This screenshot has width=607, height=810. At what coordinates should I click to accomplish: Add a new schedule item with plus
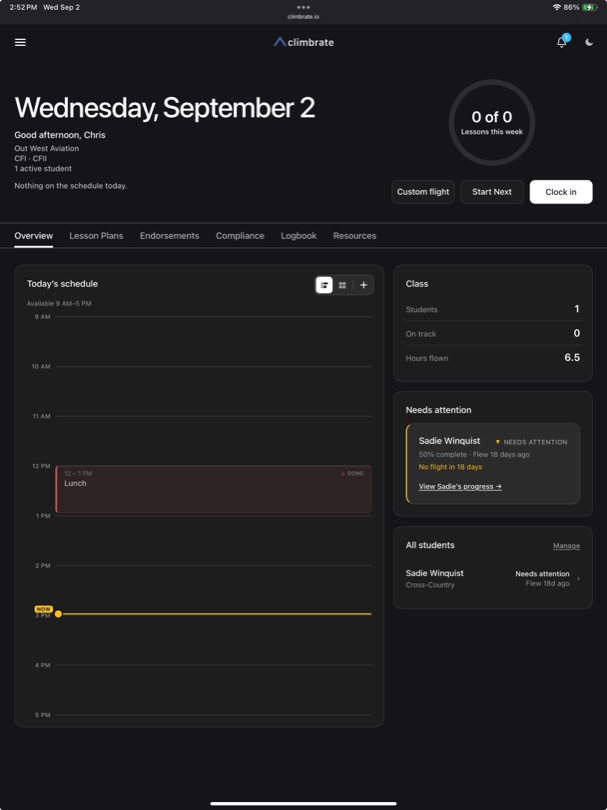(x=364, y=285)
